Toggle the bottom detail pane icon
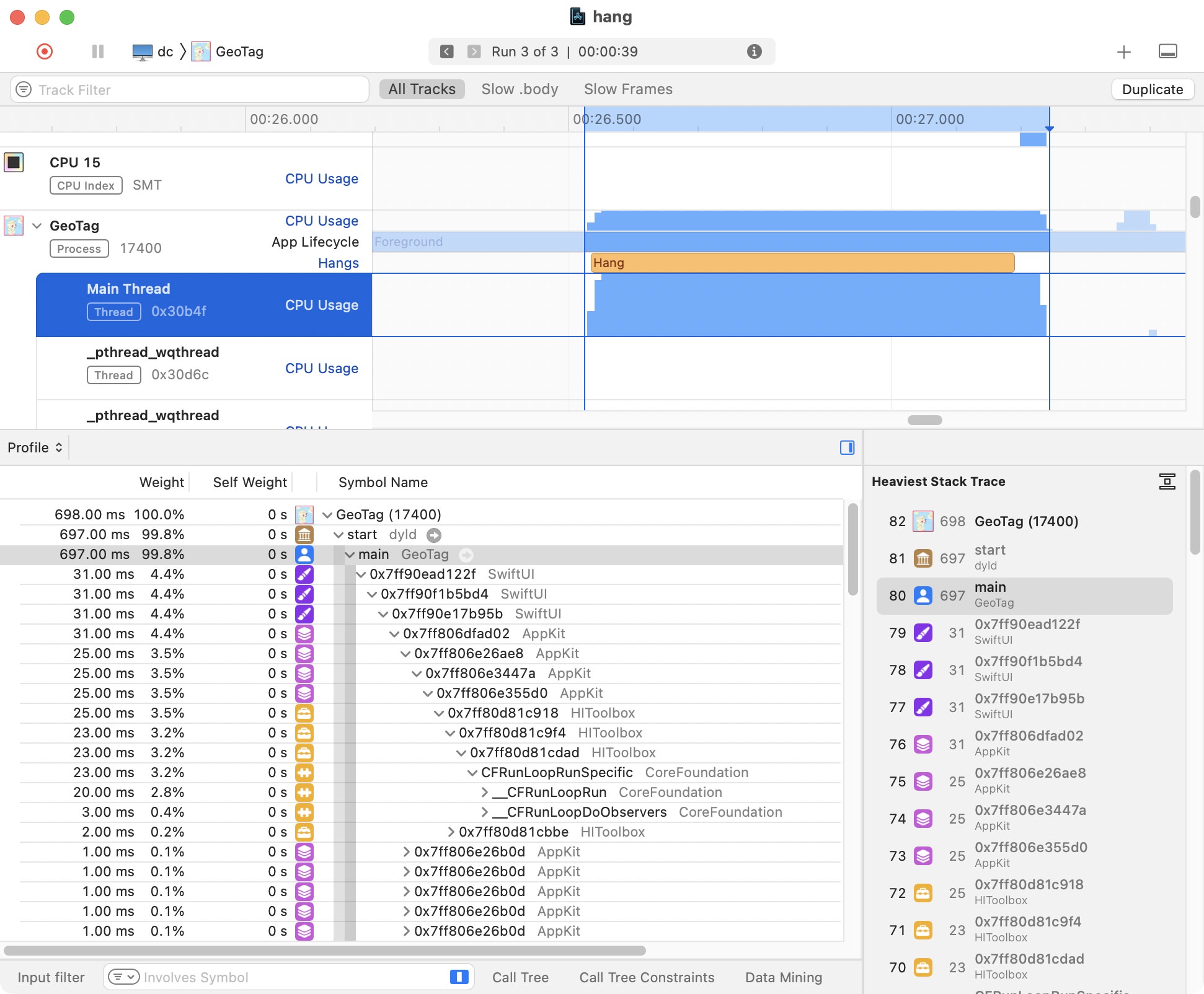The image size is (1204, 994). pos(1167,51)
